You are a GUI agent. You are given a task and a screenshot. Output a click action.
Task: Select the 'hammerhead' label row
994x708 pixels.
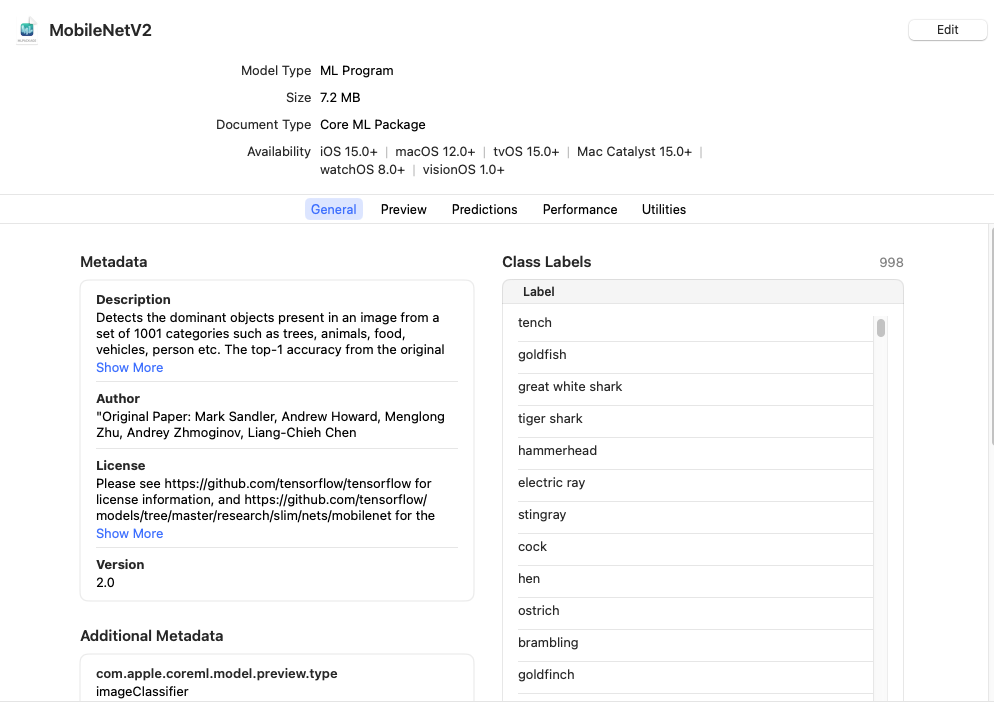coord(695,451)
